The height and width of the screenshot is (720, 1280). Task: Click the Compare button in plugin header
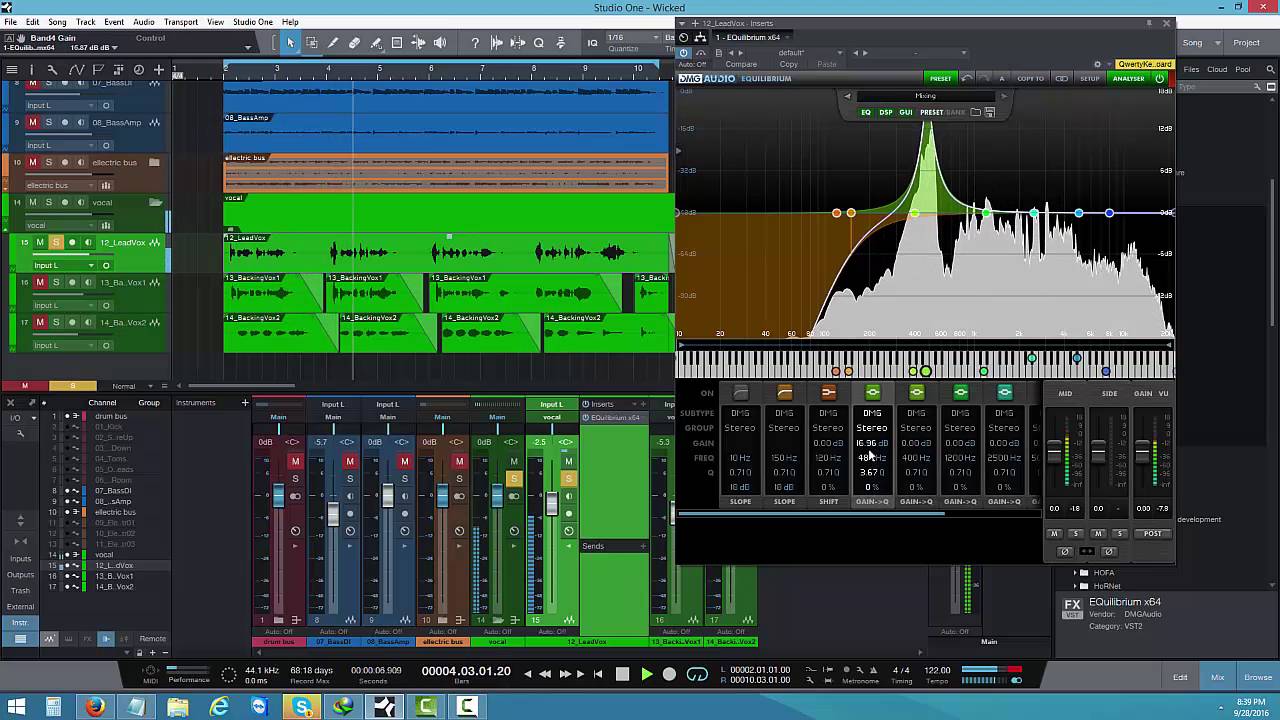click(x=741, y=65)
